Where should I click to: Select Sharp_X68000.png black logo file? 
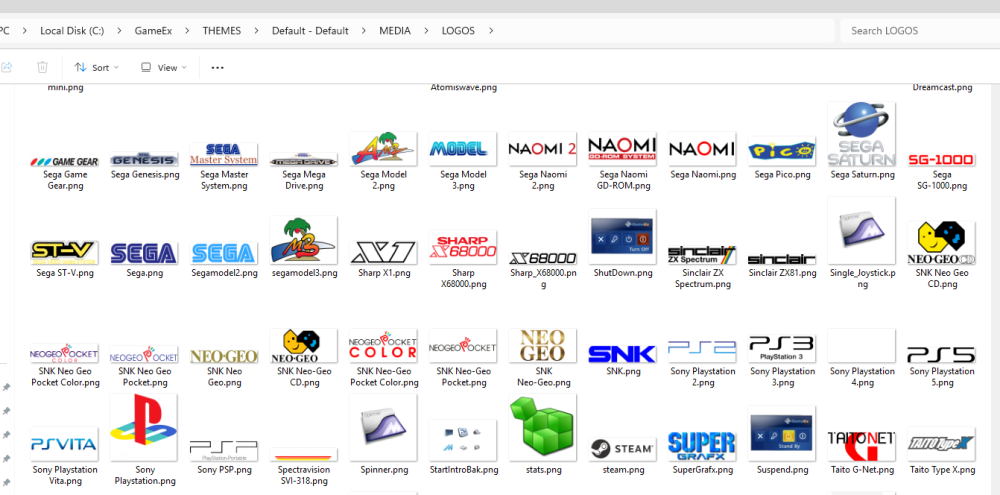click(543, 258)
